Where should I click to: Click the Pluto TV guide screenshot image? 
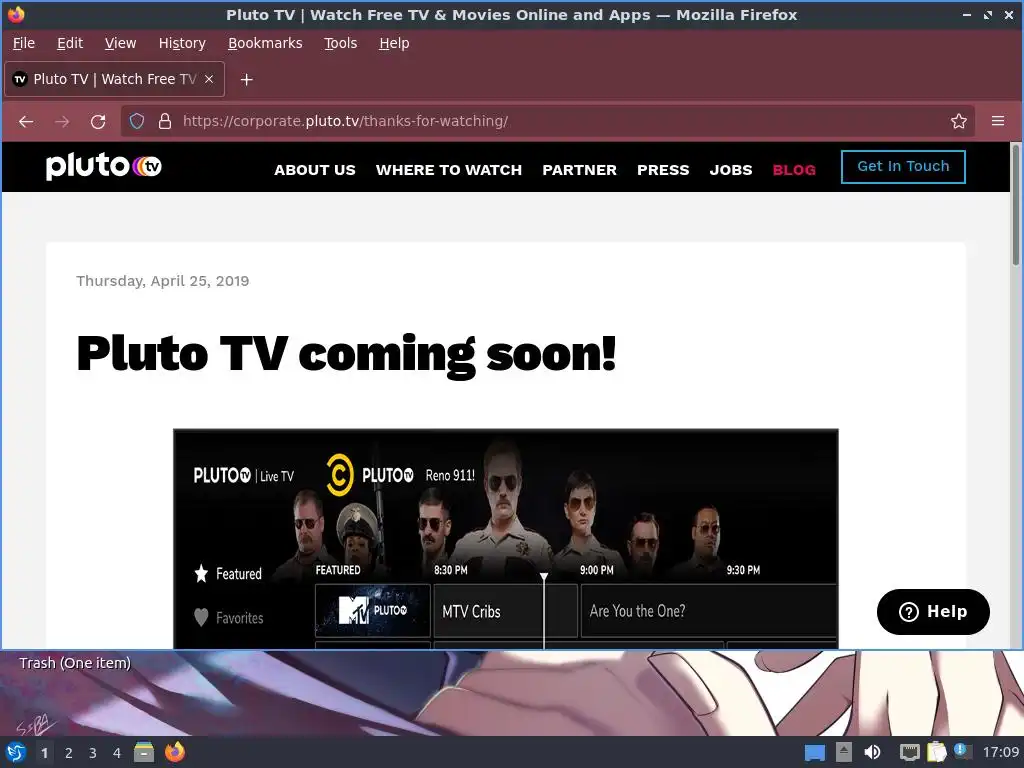click(505, 539)
